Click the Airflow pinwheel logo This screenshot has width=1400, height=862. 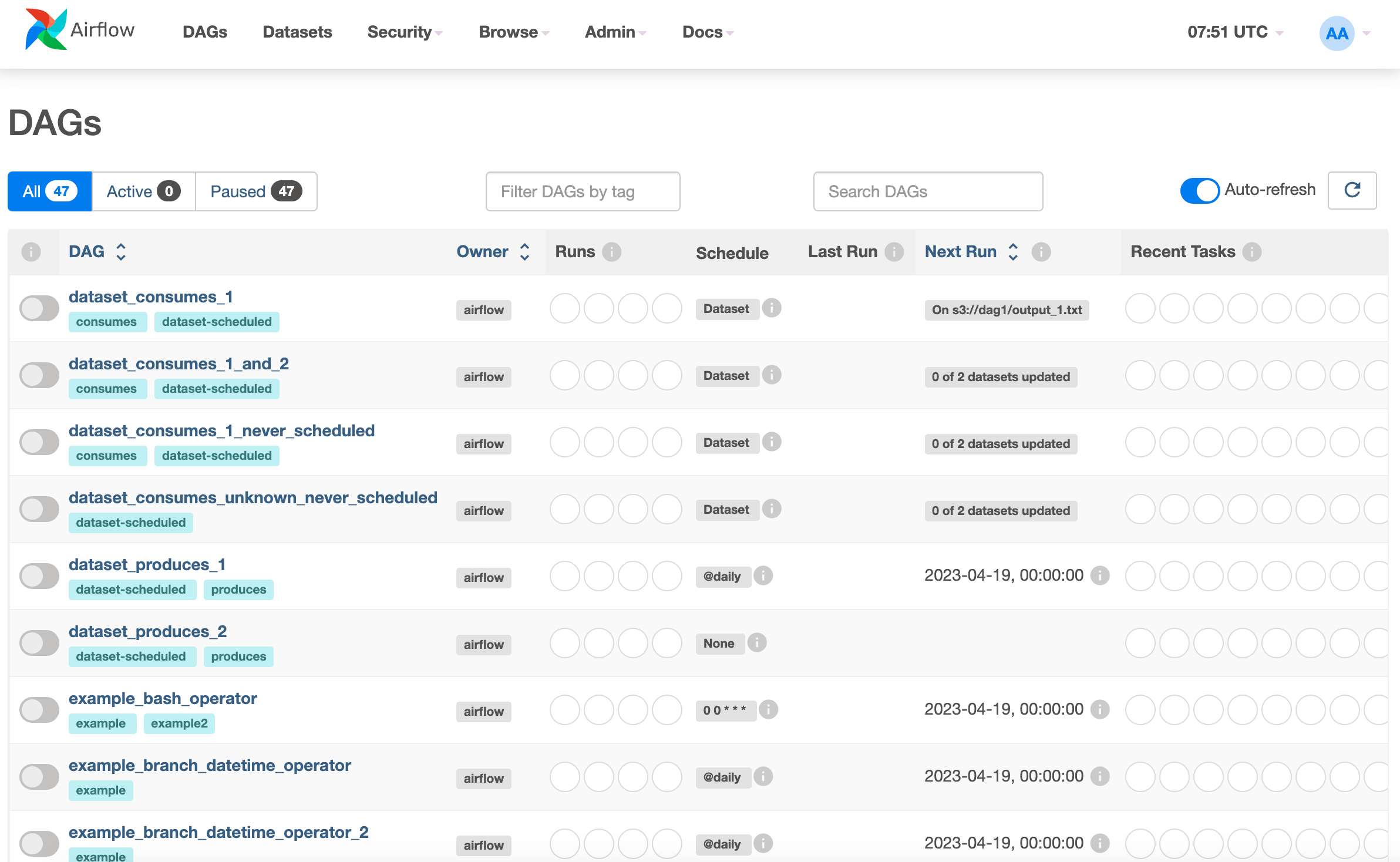tap(46, 29)
